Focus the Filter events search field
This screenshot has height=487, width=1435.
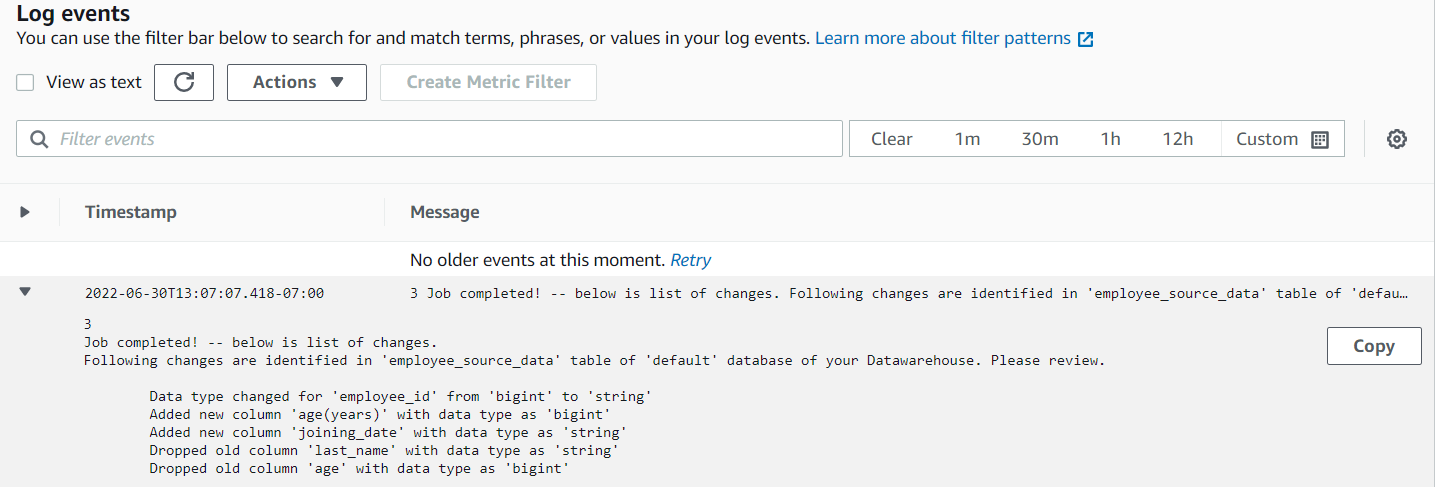[440, 139]
